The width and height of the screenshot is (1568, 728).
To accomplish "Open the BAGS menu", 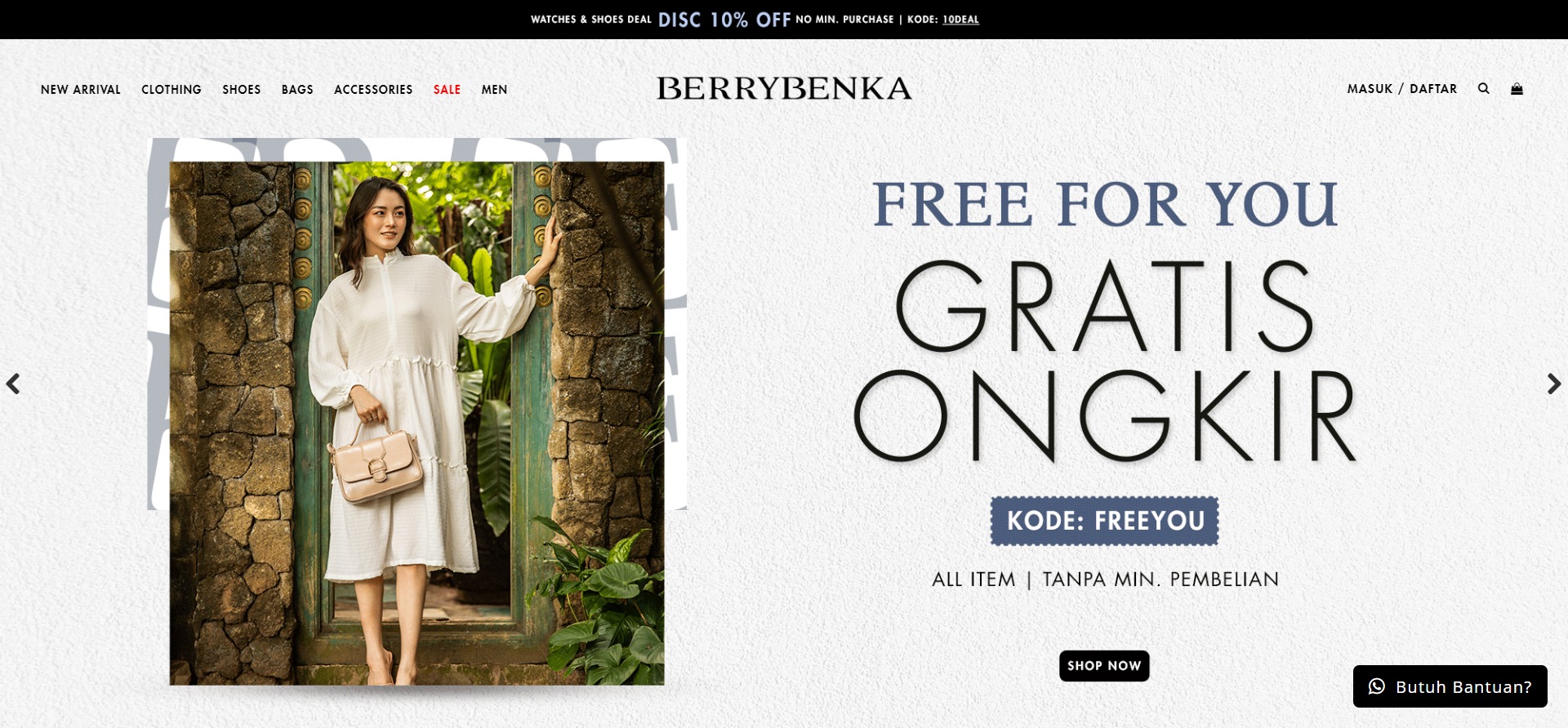I will point(297,90).
